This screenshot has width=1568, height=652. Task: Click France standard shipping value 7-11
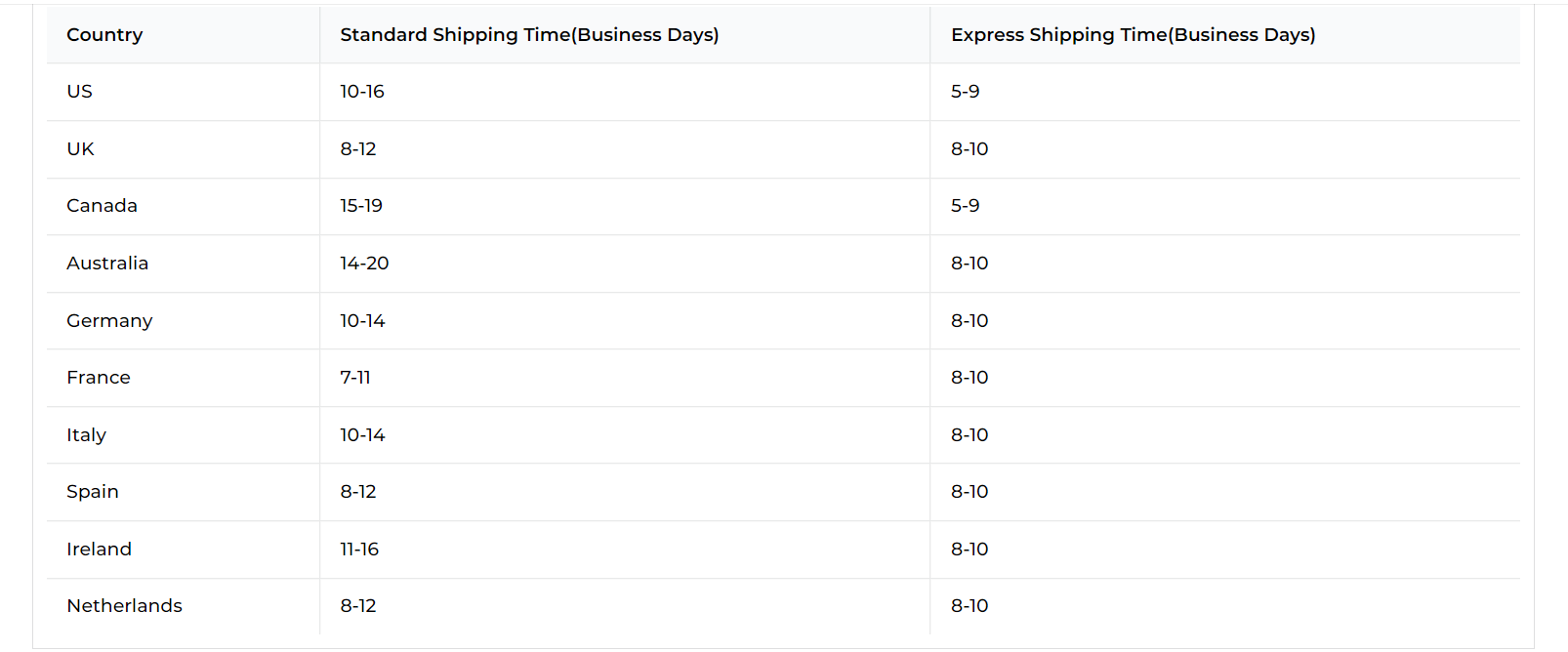pos(355,378)
